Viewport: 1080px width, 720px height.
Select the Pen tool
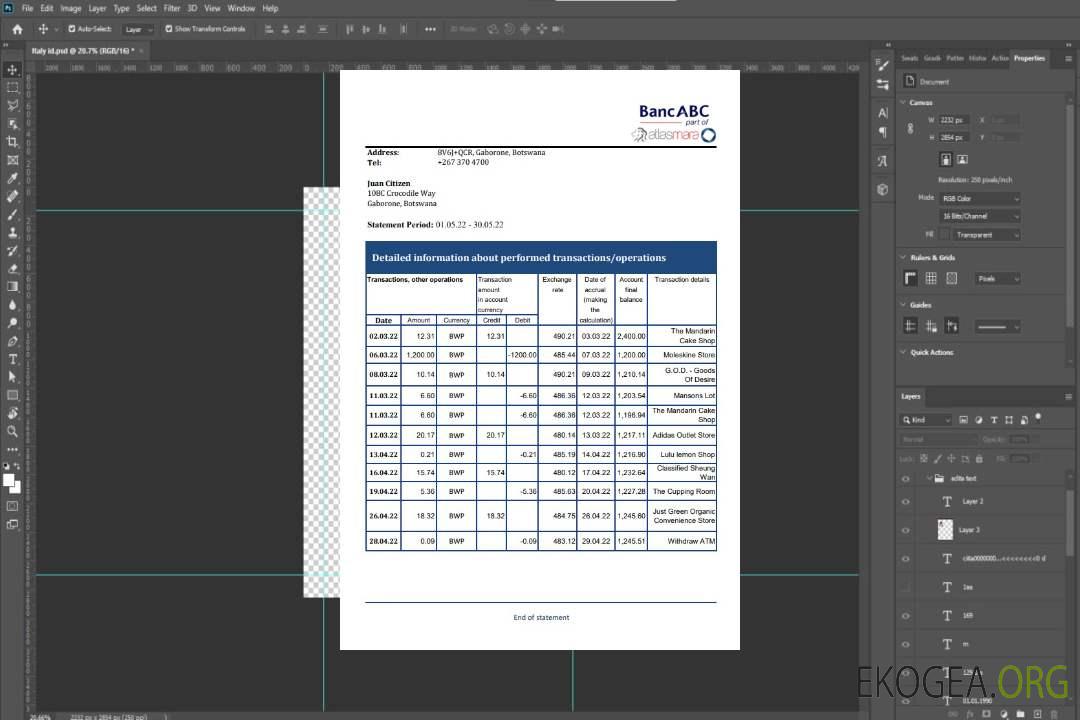point(12,341)
